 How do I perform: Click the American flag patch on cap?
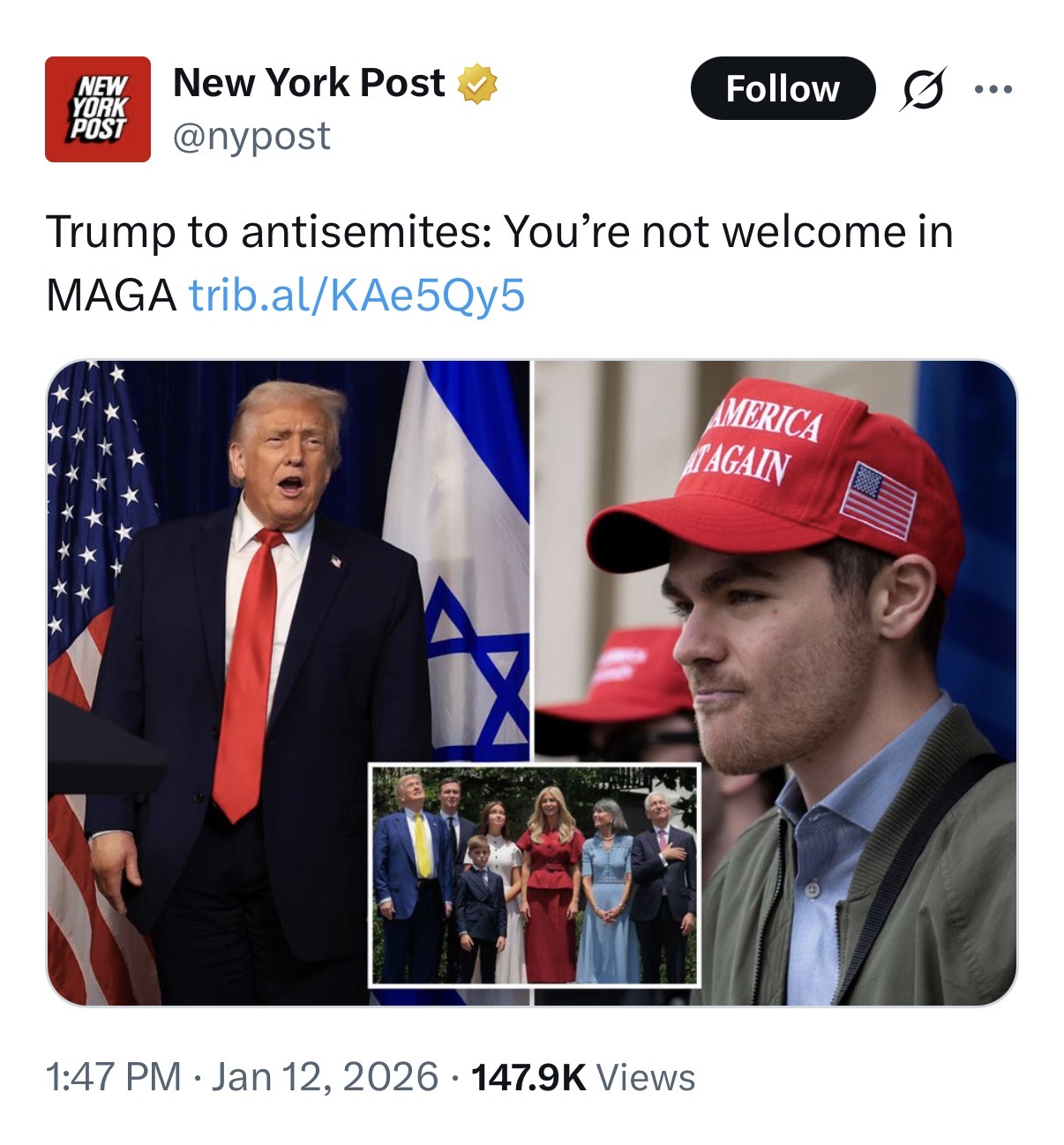pyautogui.click(x=878, y=500)
